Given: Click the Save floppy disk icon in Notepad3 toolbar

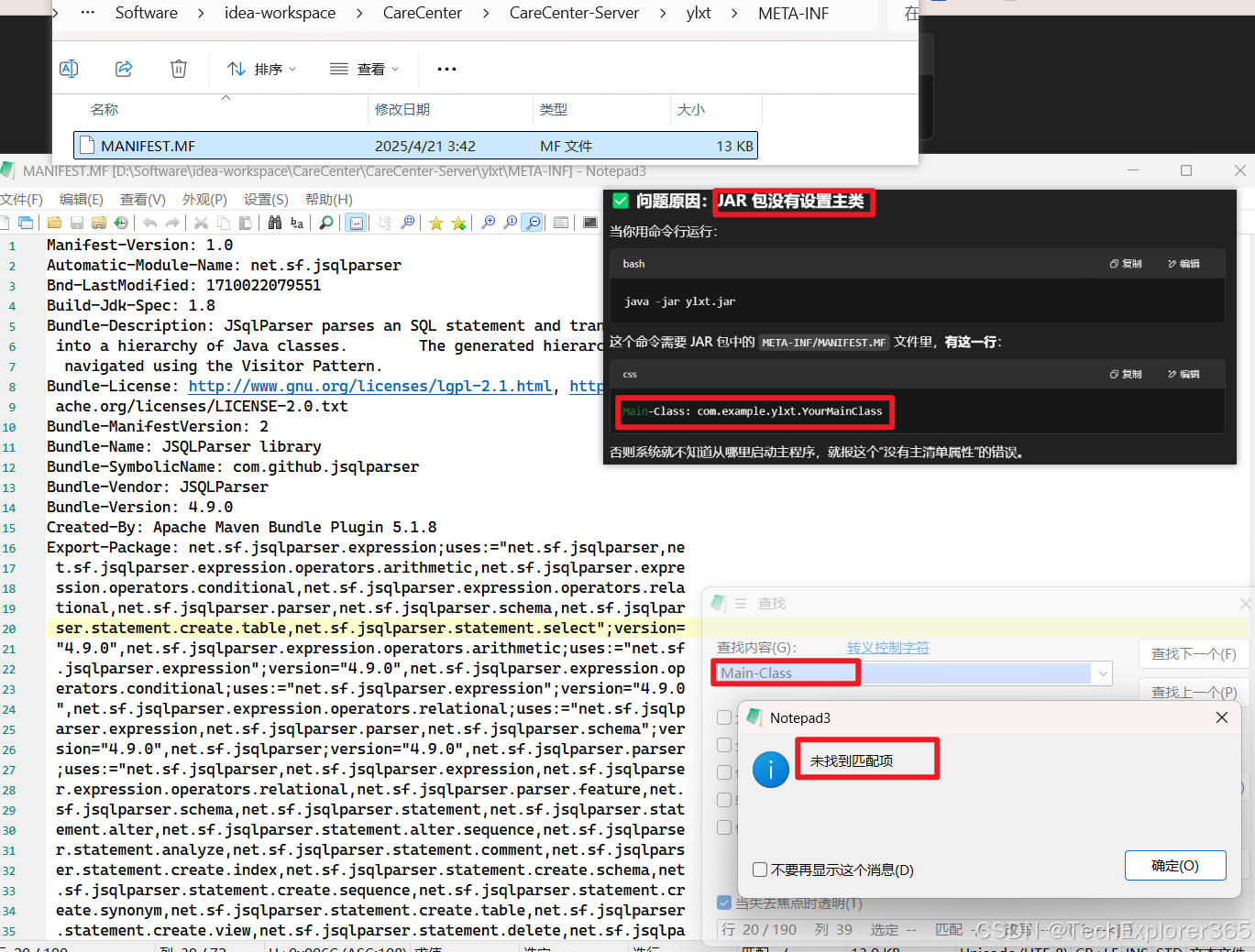Looking at the screenshot, I should (x=77, y=223).
